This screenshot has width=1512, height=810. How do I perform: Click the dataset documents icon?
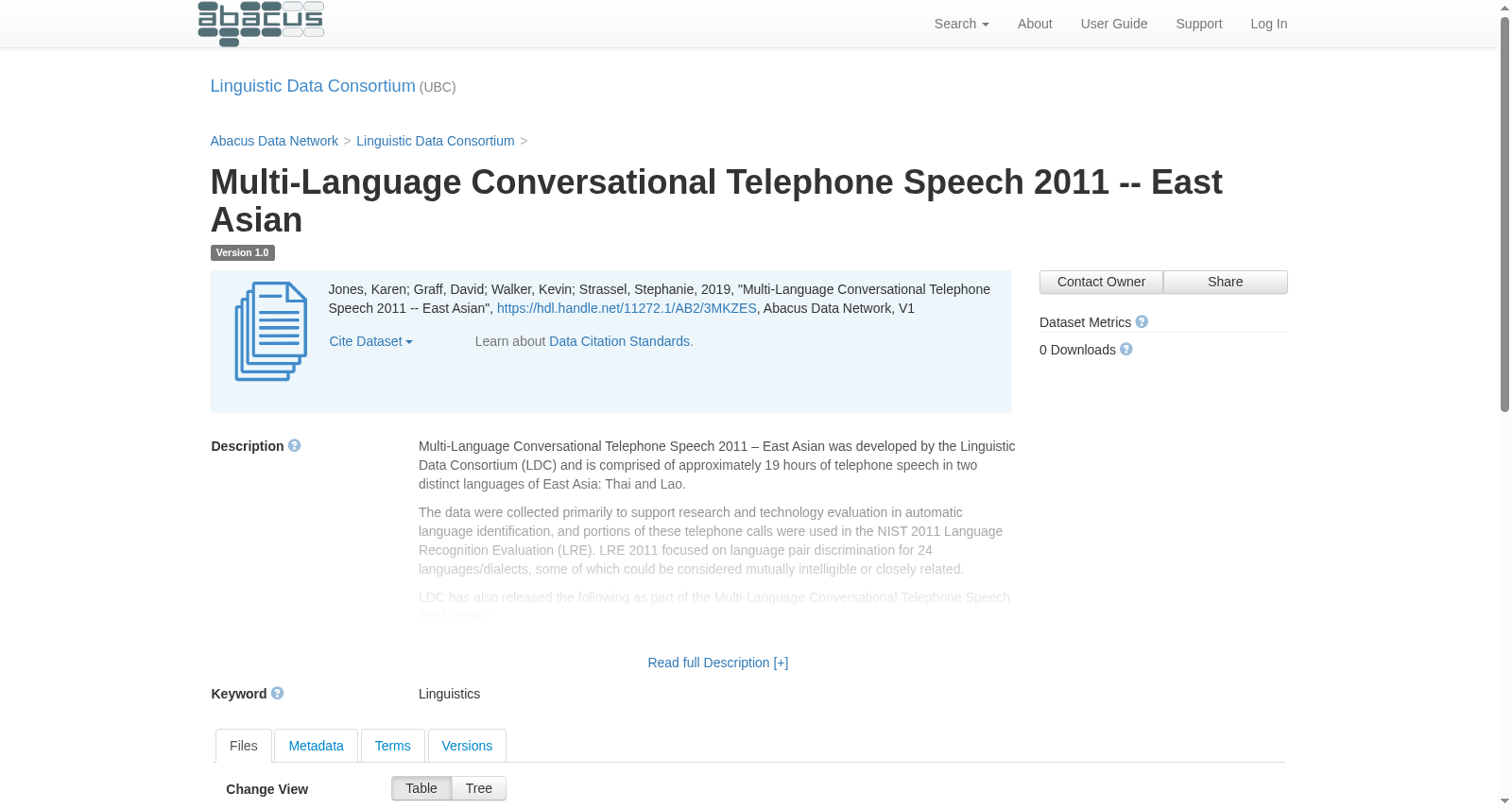[271, 332]
